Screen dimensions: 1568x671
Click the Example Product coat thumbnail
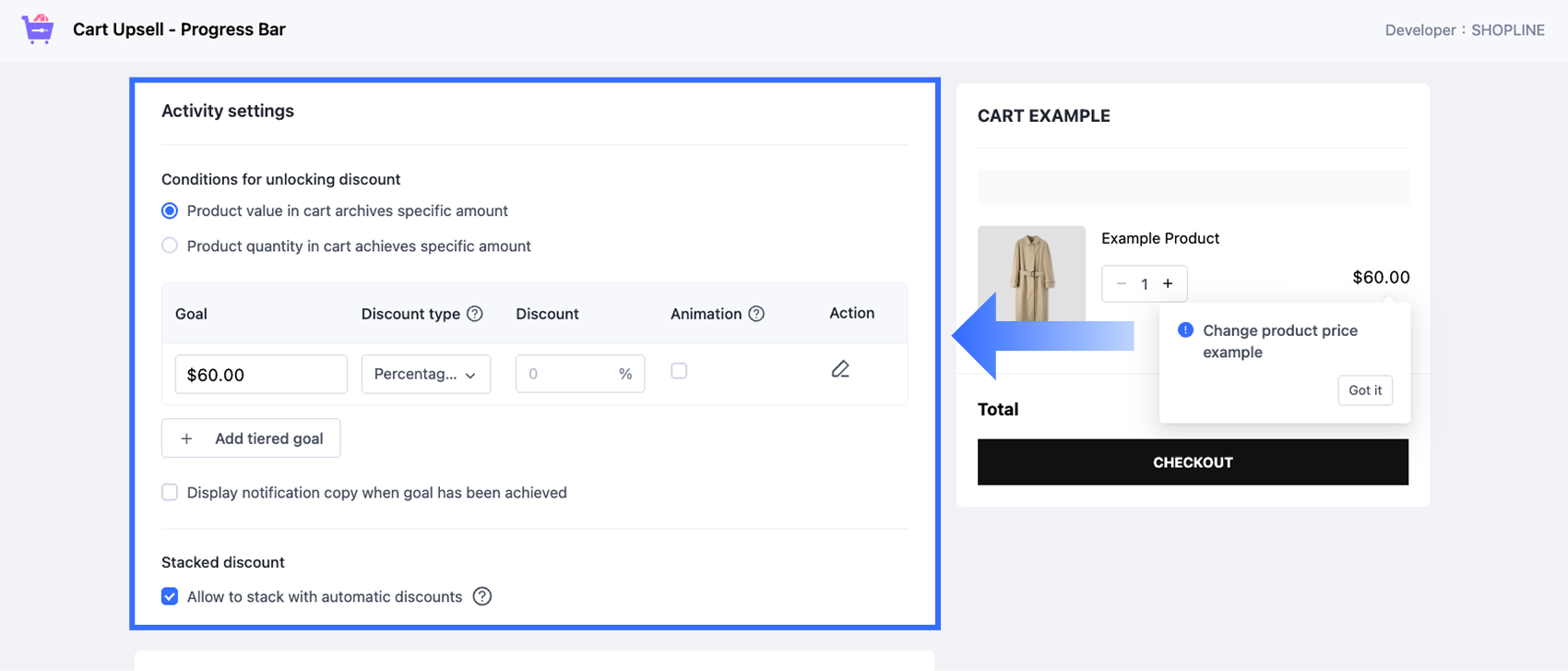[x=1031, y=274]
